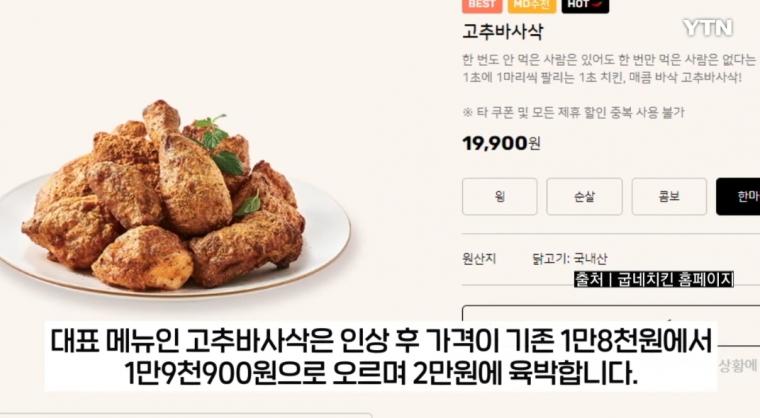Image resolution: width=760 pixels, height=418 pixels.
Task: Click the 원산지 label
Action: [479, 259]
